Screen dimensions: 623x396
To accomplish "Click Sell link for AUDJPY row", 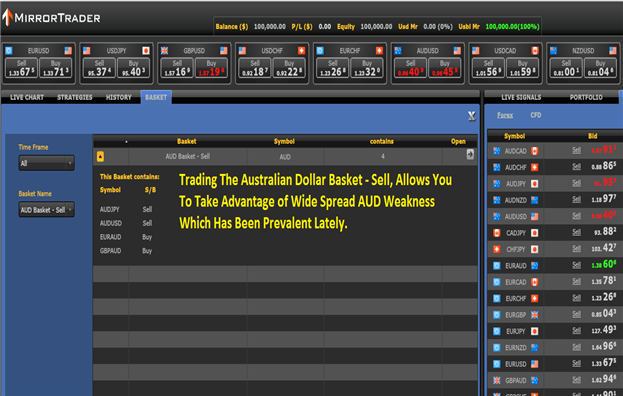I will [x=577, y=183].
